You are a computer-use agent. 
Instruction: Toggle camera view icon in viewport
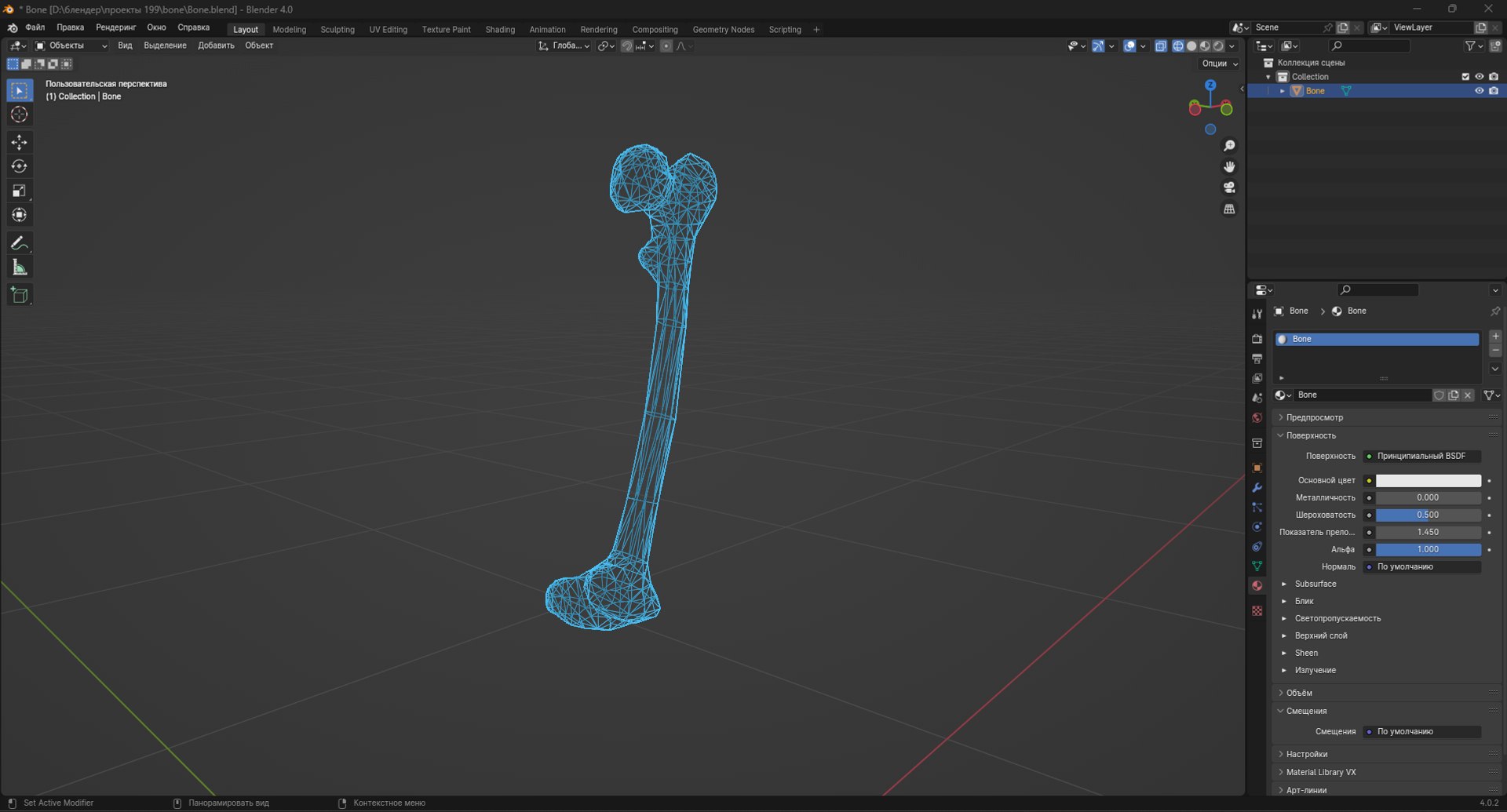click(1229, 188)
